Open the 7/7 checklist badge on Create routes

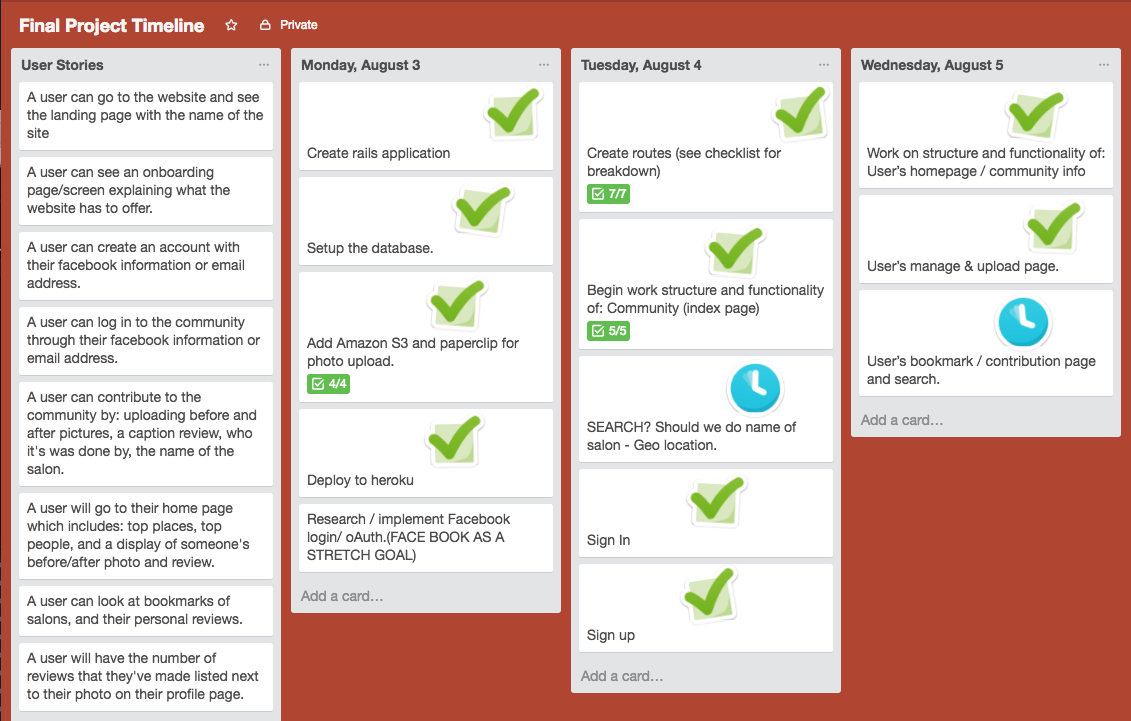(x=608, y=194)
